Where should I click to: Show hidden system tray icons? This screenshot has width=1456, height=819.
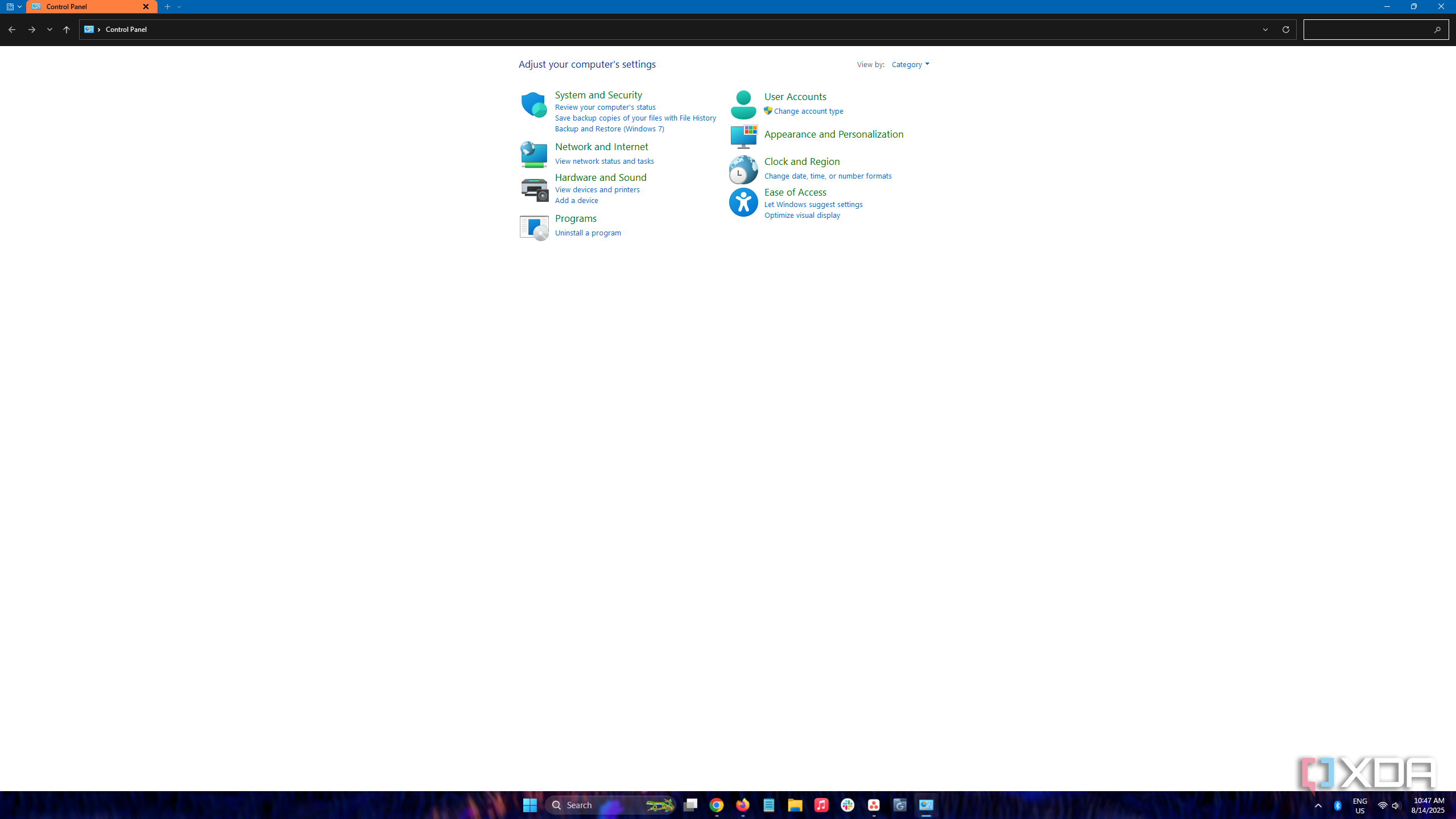click(x=1318, y=805)
